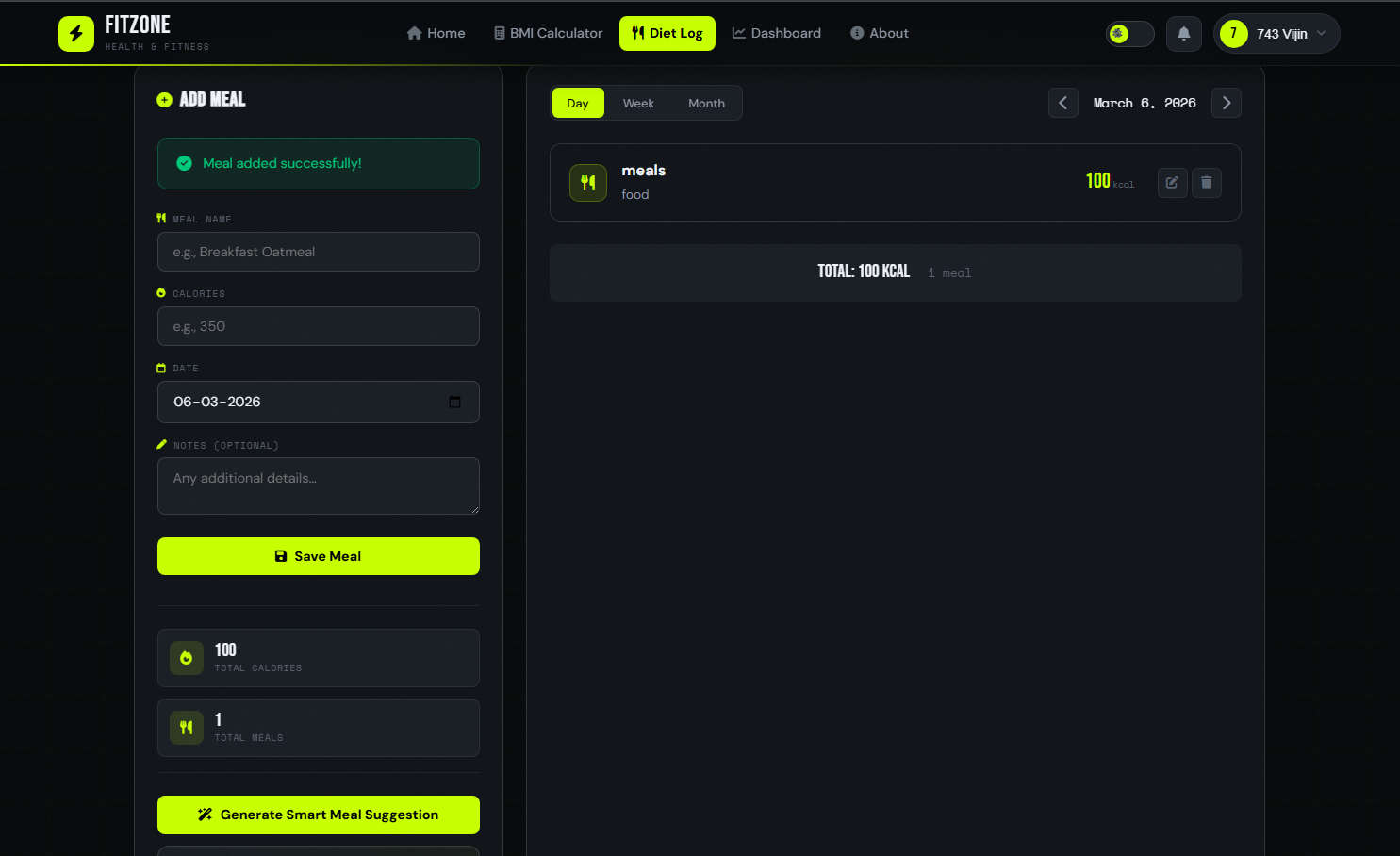Open the BMI Calculator page

tap(548, 33)
